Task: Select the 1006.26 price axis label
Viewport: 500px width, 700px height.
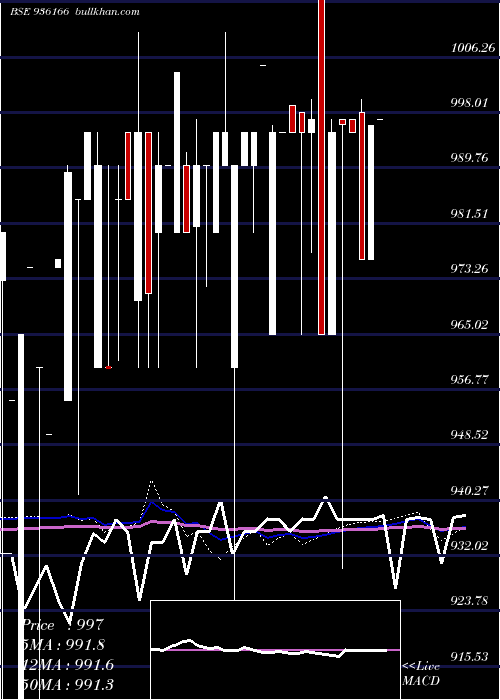Action: tap(473, 48)
